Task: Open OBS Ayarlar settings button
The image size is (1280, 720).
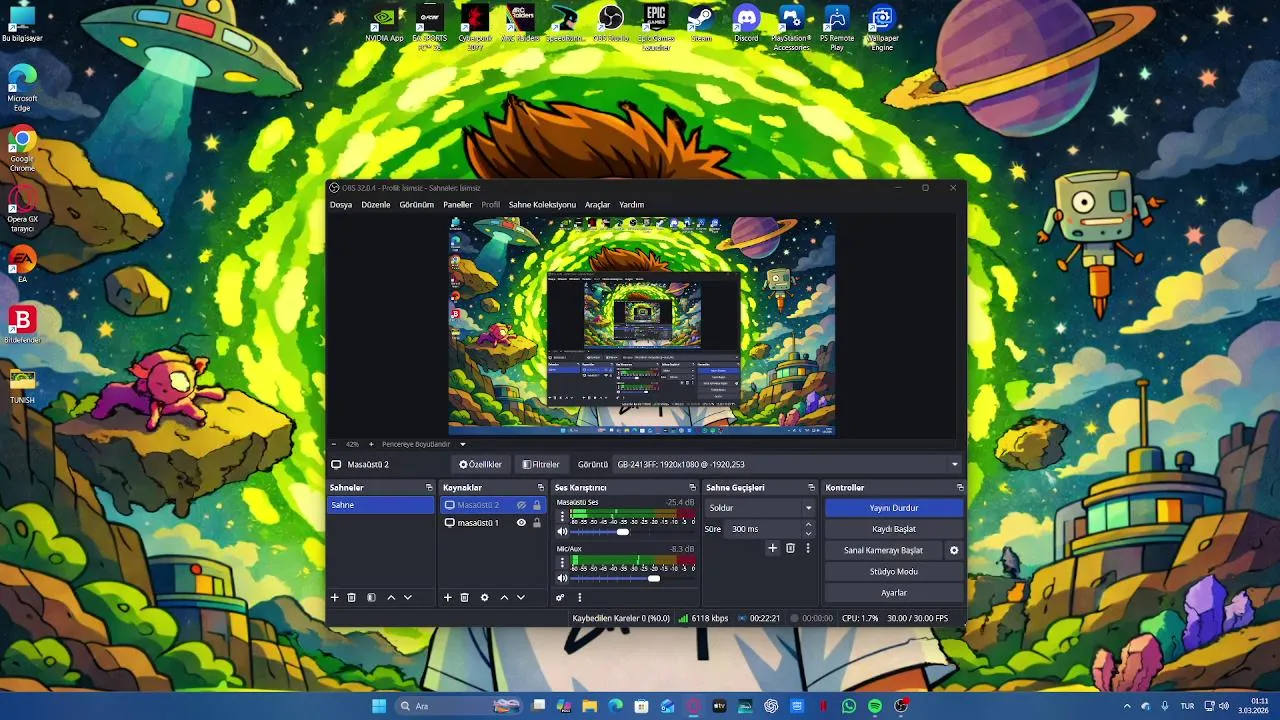Action: tap(894, 592)
